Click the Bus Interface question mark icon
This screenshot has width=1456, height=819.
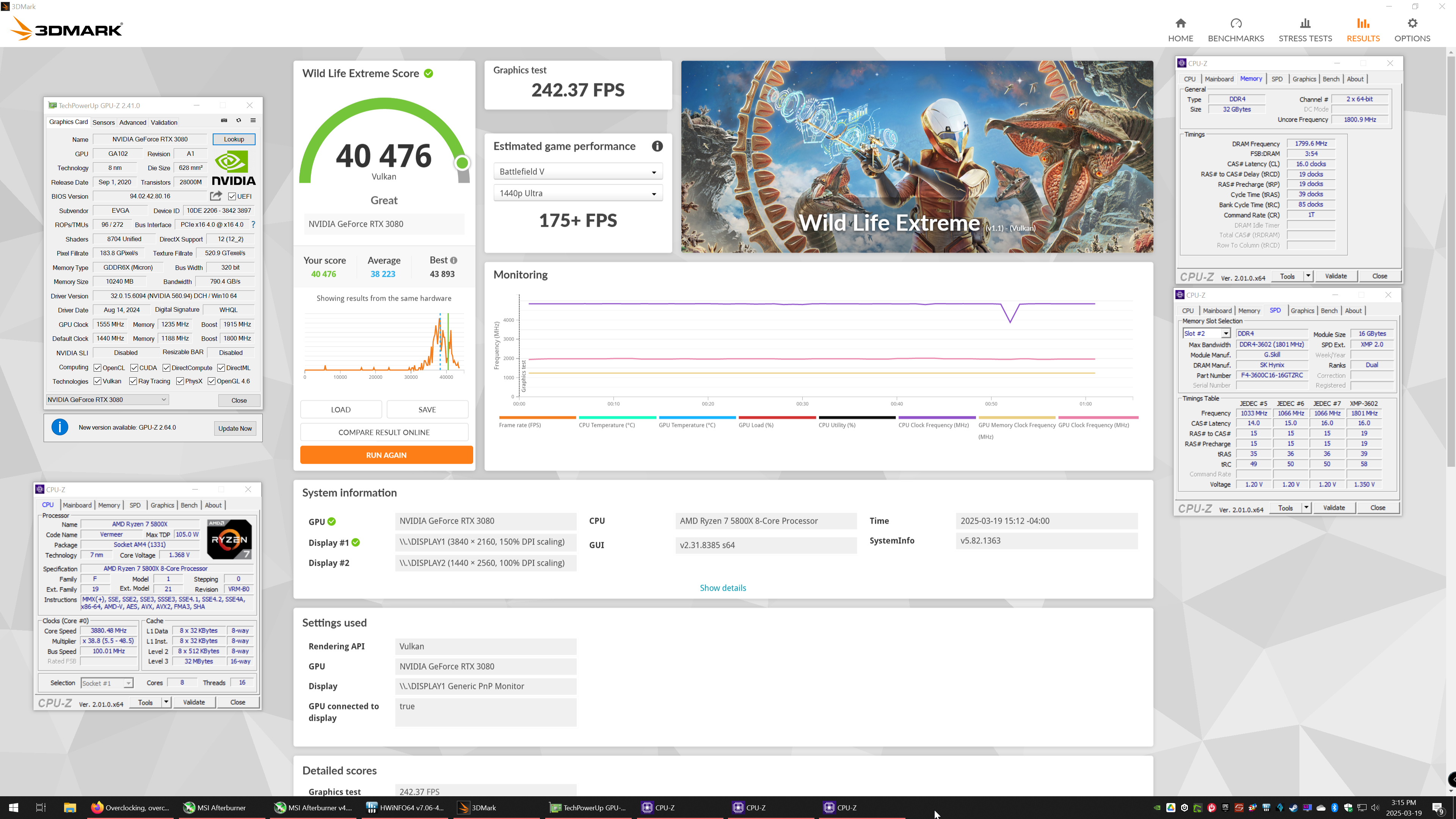tap(253, 224)
